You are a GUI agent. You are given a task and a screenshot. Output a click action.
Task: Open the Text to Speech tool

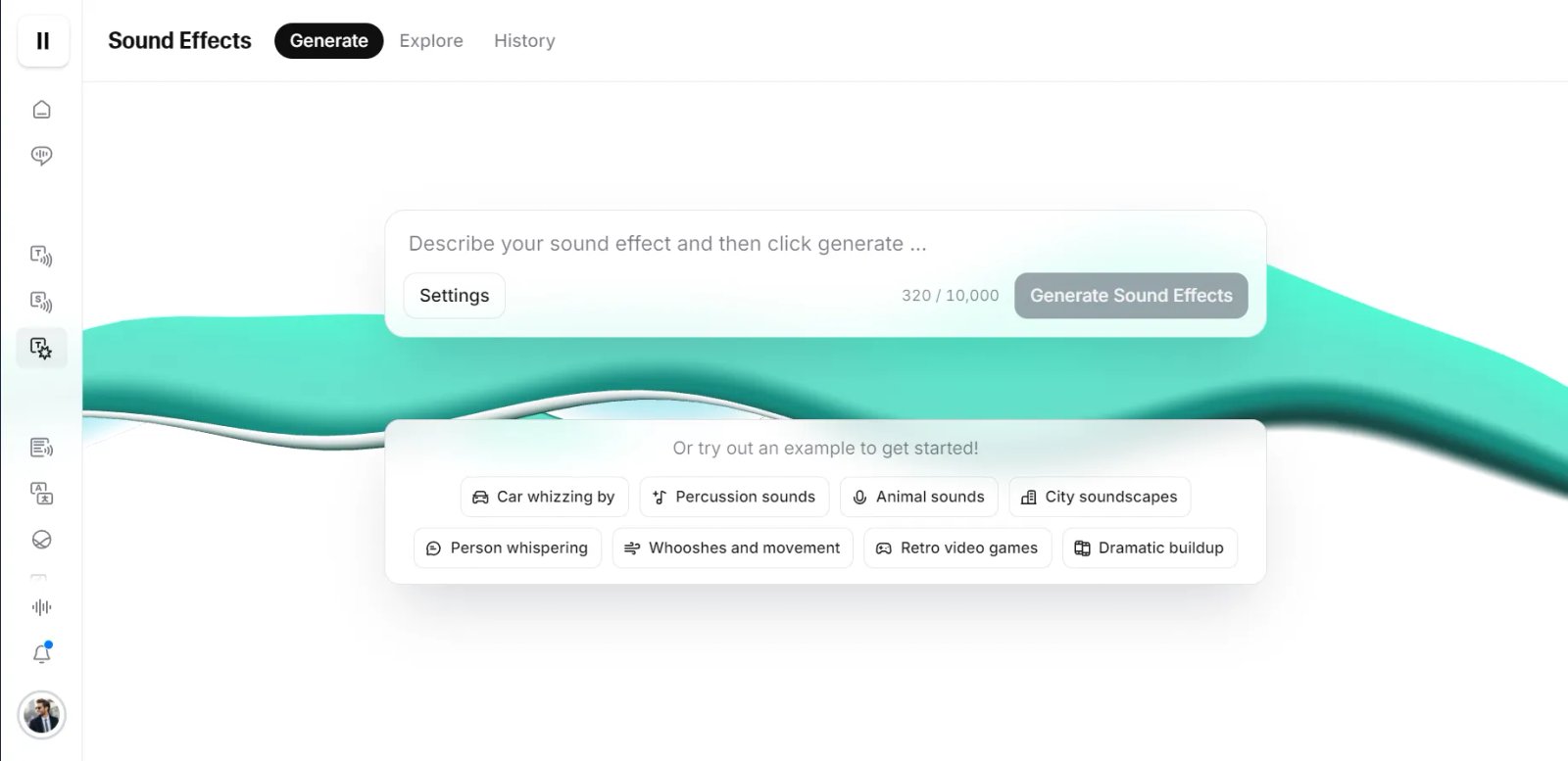click(41, 256)
